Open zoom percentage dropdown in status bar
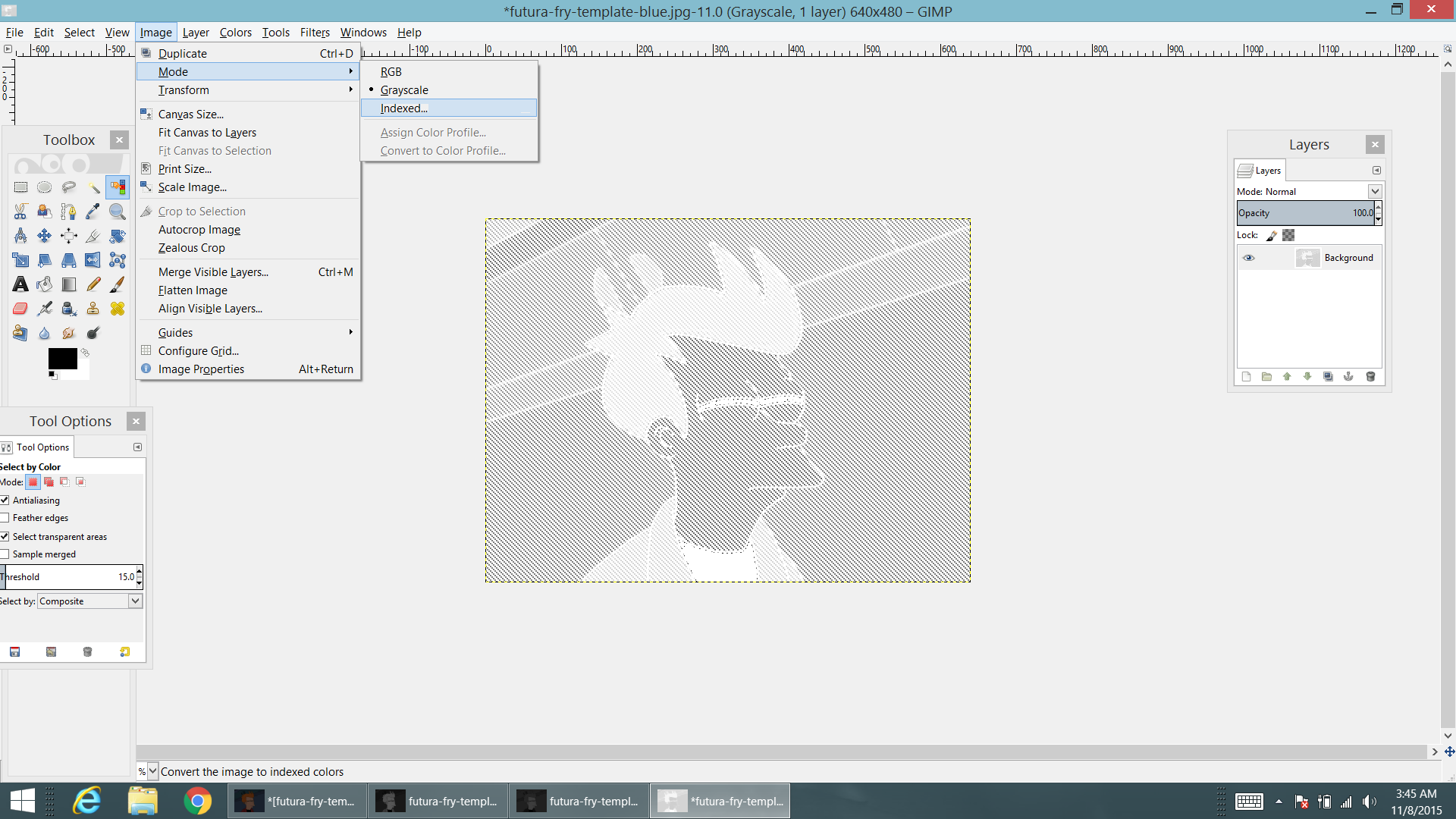 point(153,771)
